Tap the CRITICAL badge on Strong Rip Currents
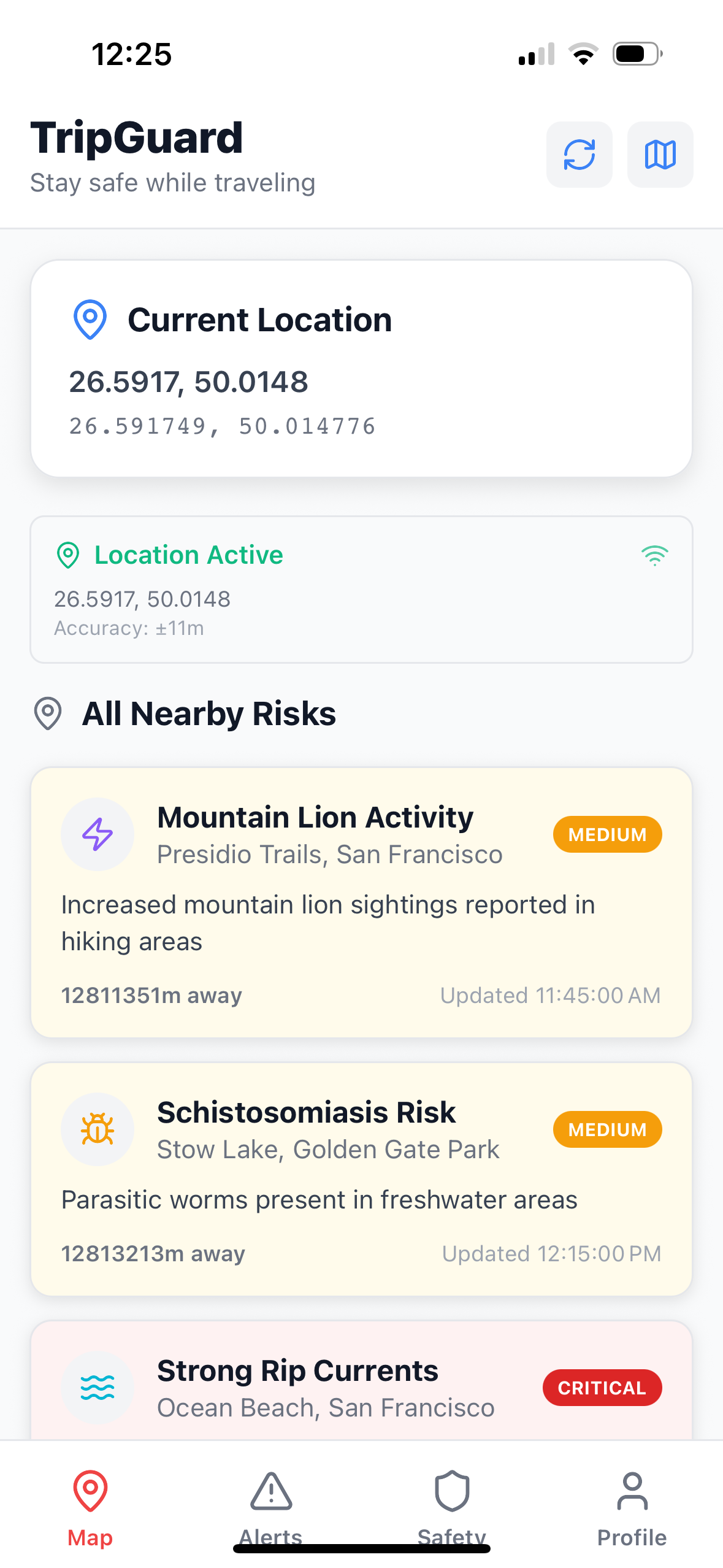 point(602,1388)
